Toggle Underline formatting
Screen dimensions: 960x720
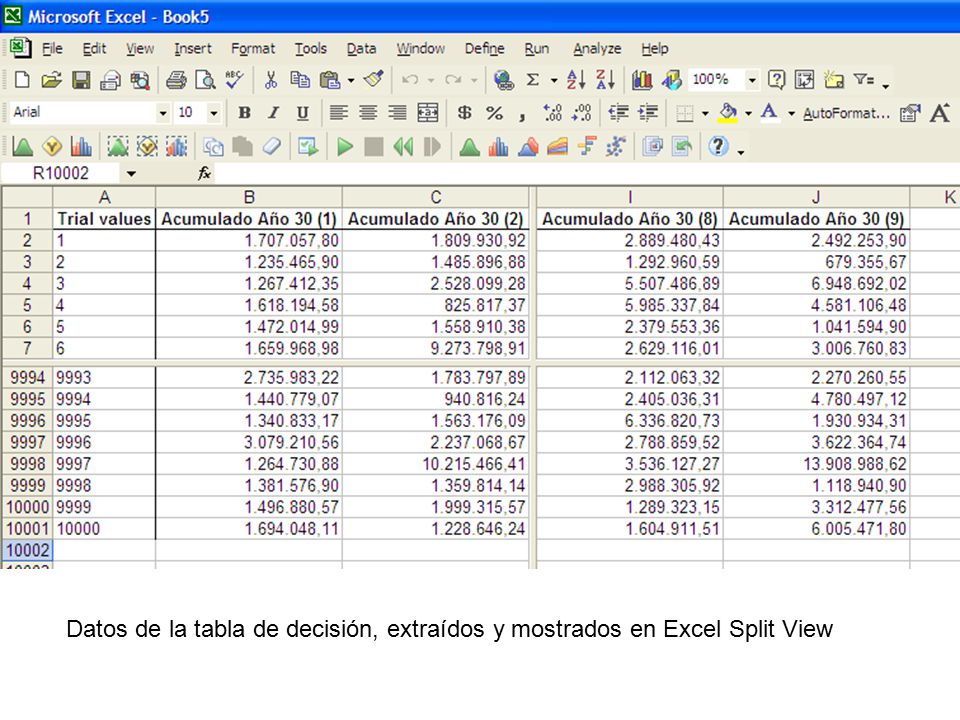tap(302, 113)
